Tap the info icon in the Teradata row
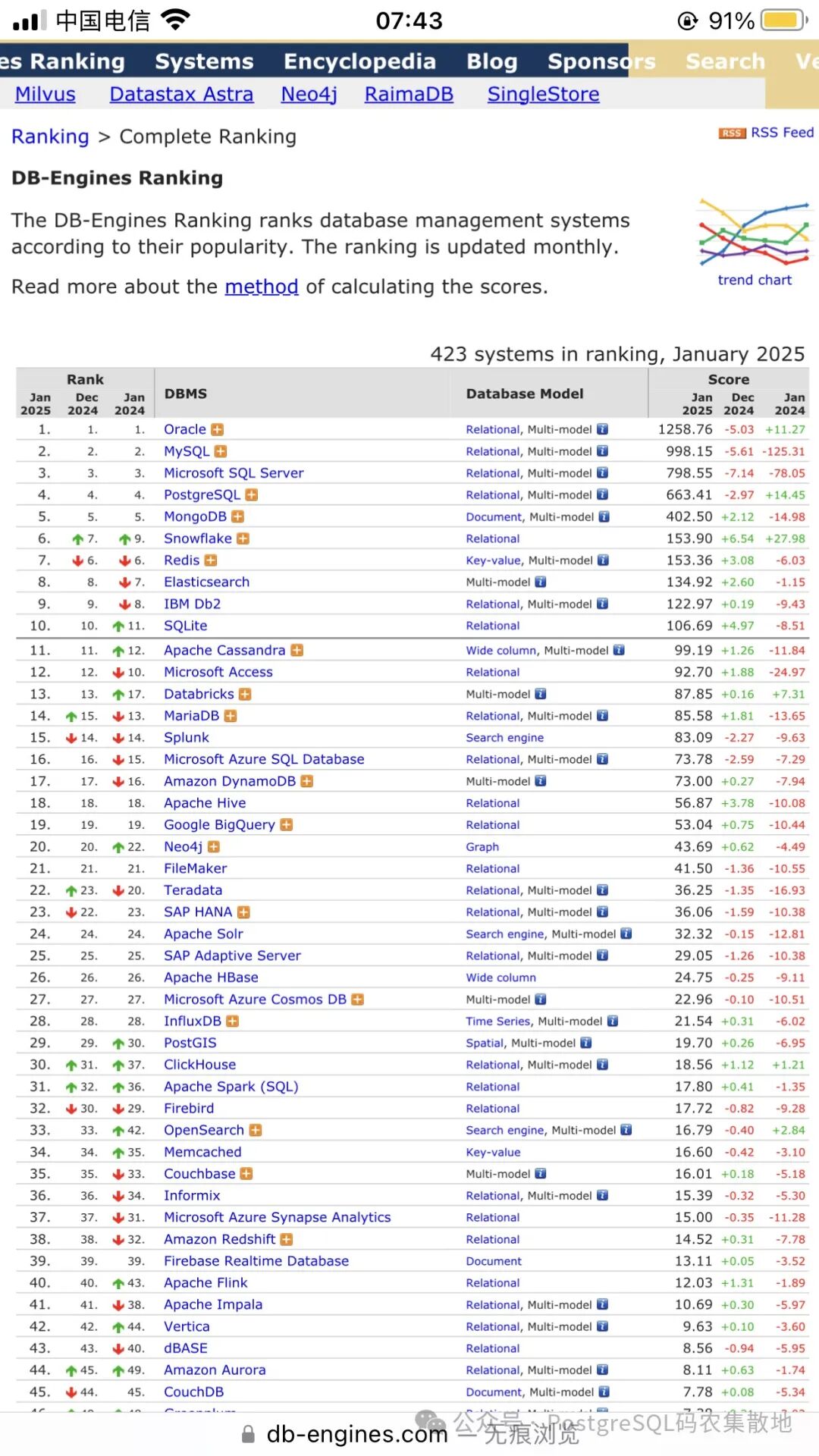The image size is (819, 1456). click(x=603, y=890)
